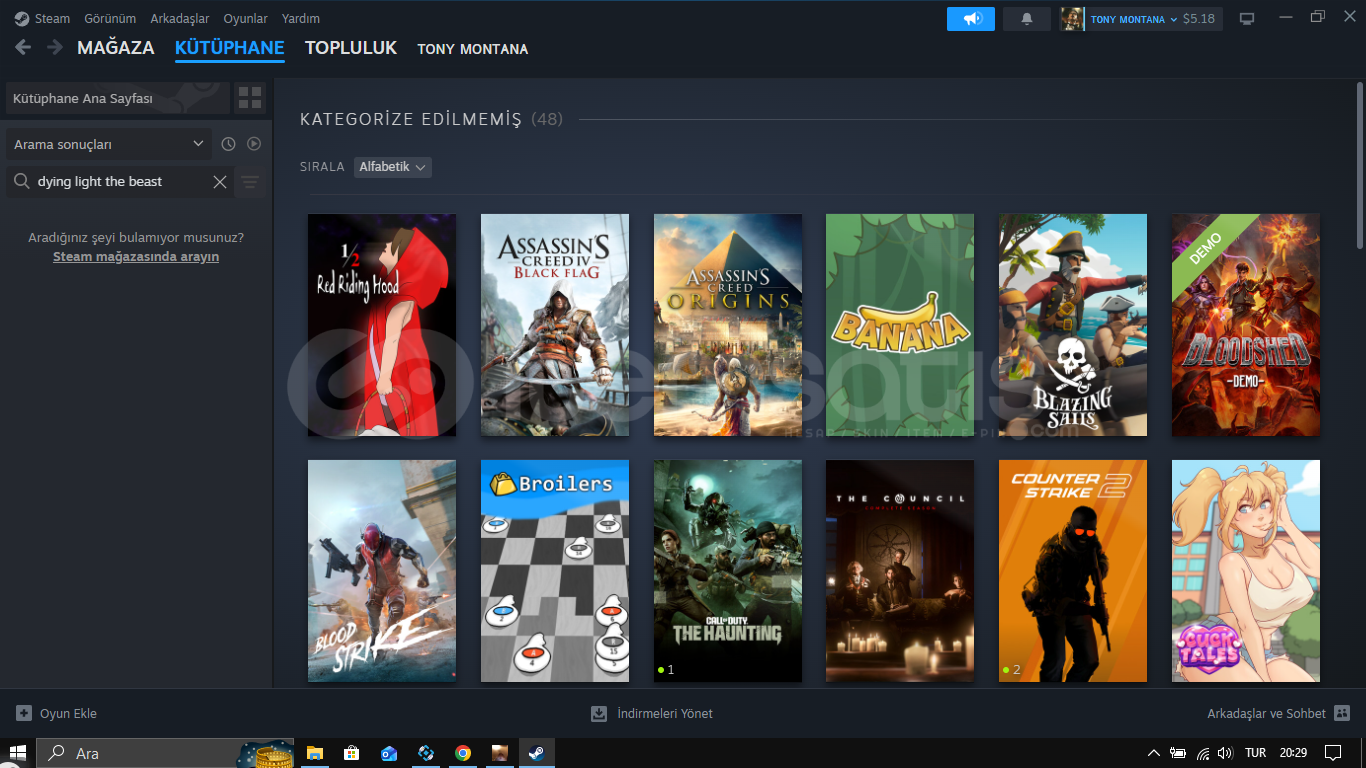Switch to the MAĞAZA tab

pos(115,48)
